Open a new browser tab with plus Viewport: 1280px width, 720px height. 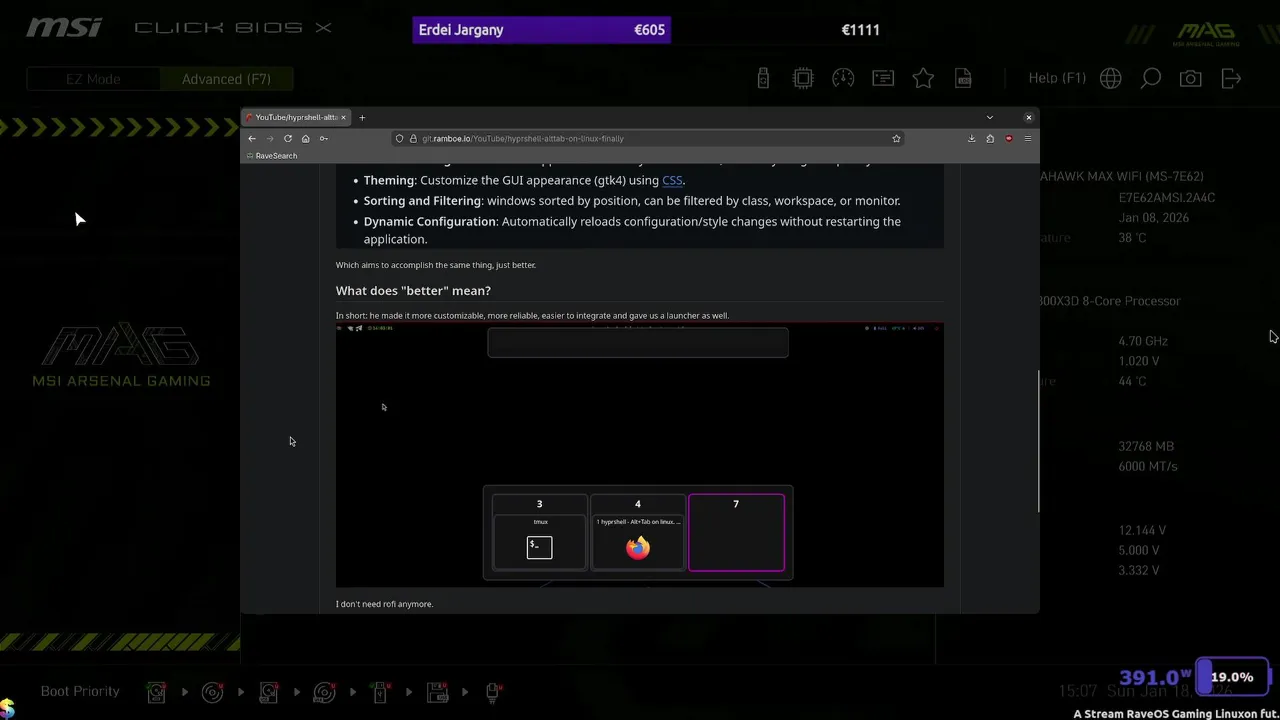[x=362, y=117]
